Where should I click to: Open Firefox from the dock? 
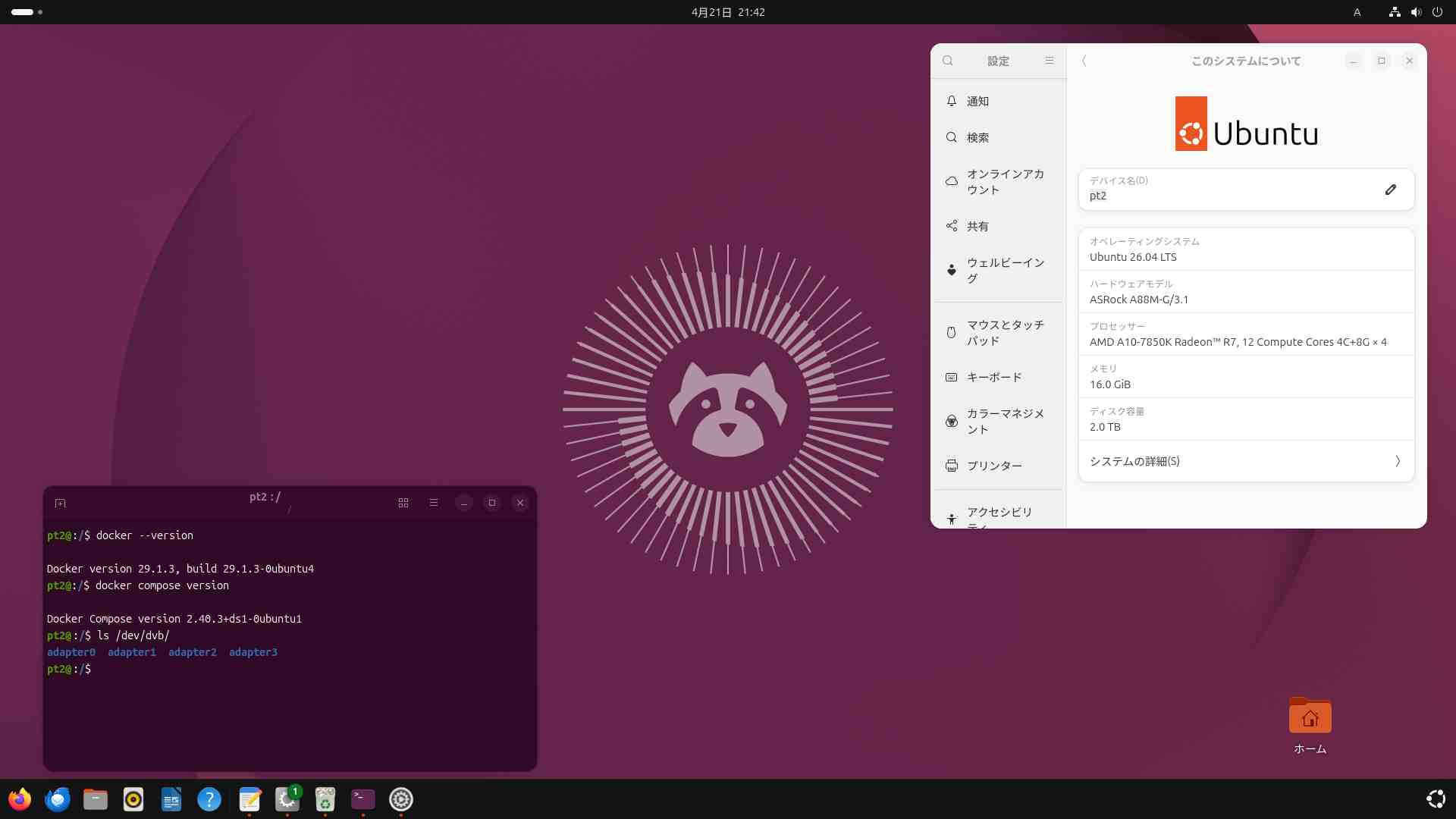click(x=20, y=799)
